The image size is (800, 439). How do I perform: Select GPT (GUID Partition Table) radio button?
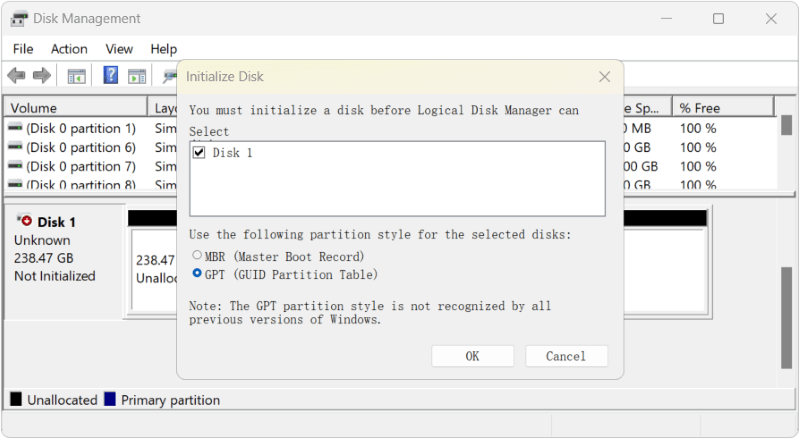(x=197, y=273)
